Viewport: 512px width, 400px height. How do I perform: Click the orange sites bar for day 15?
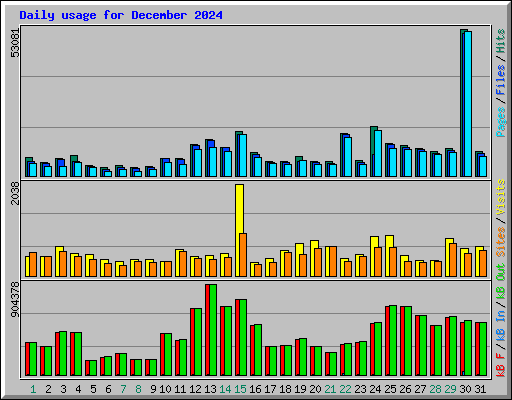point(243,255)
